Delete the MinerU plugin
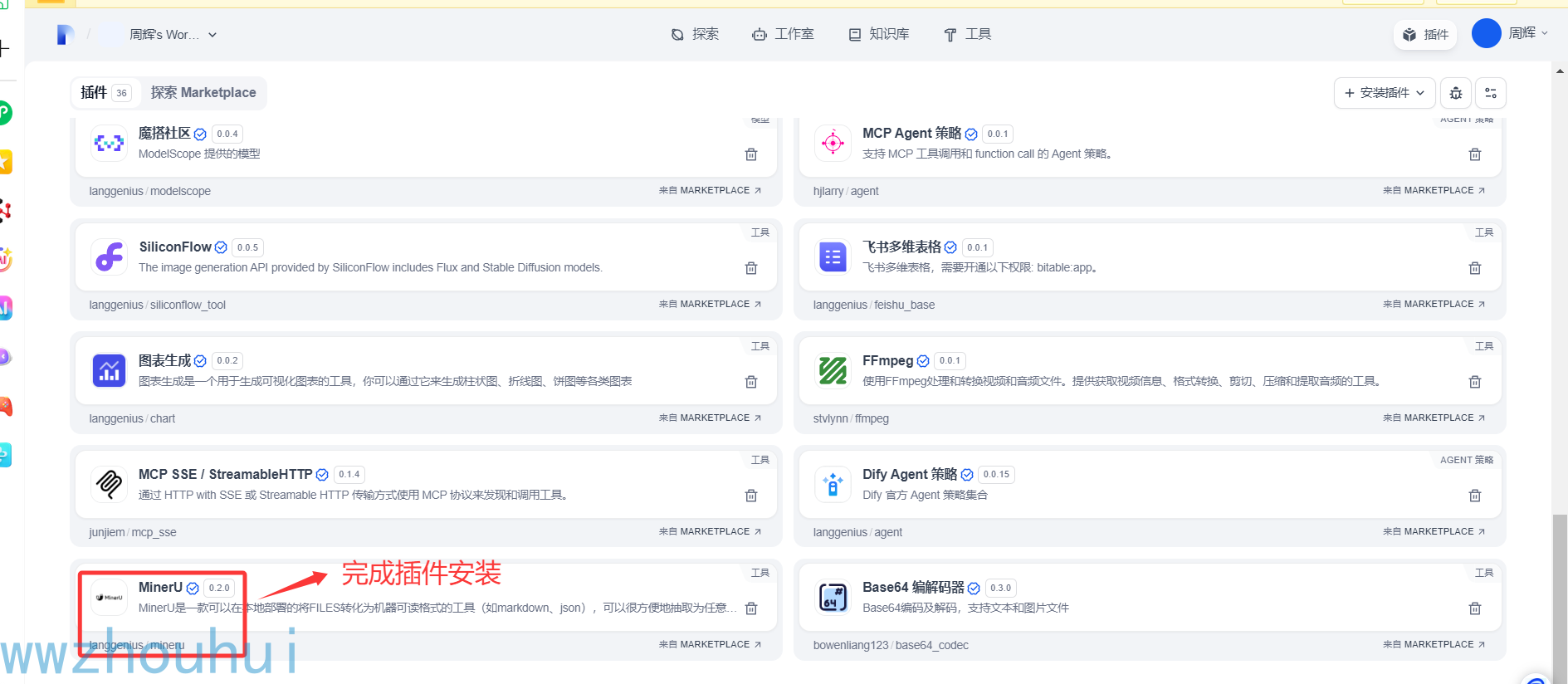 coord(751,608)
